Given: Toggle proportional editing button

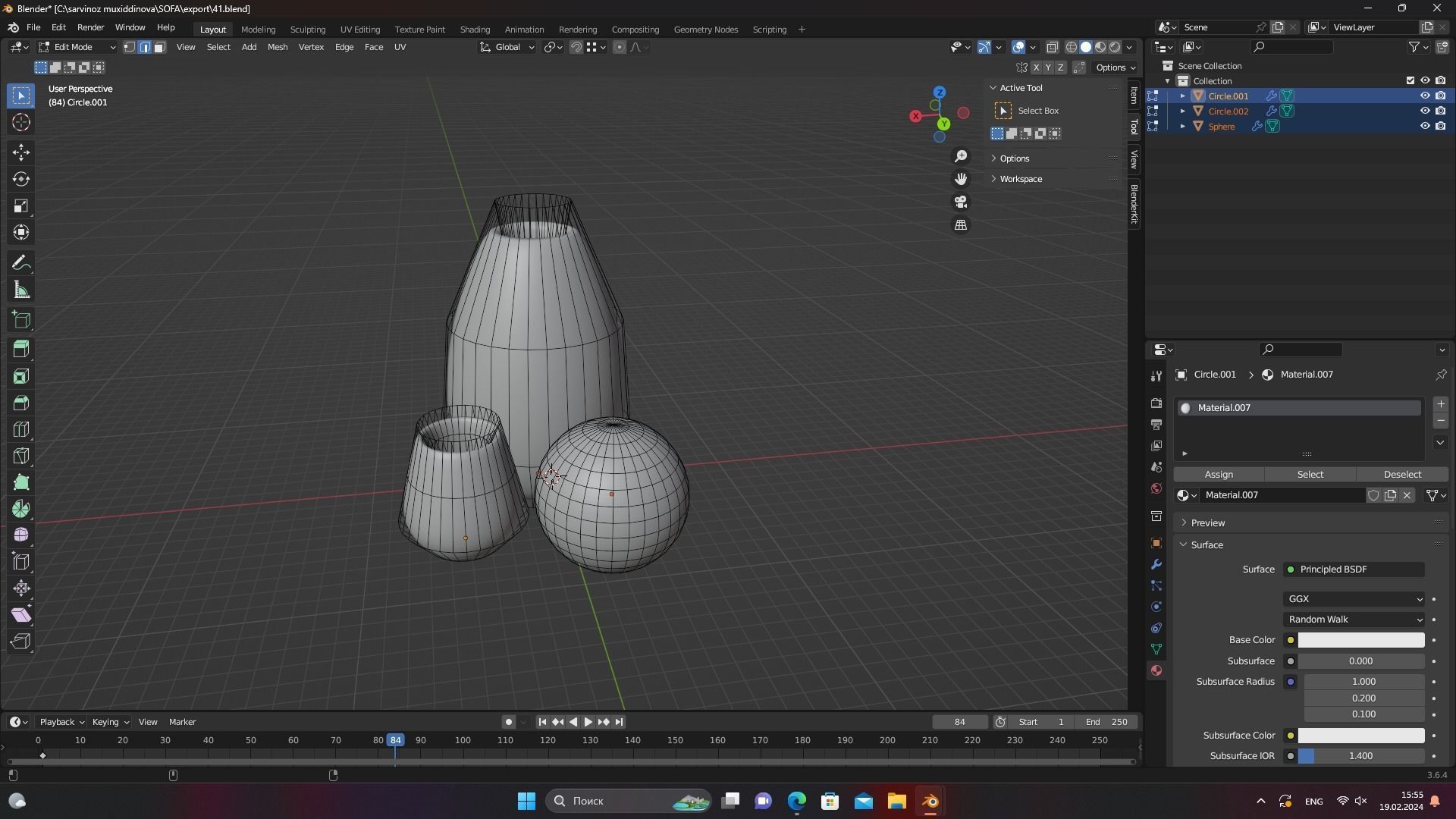Looking at the screenshot, I should click(x=620, y=47).
